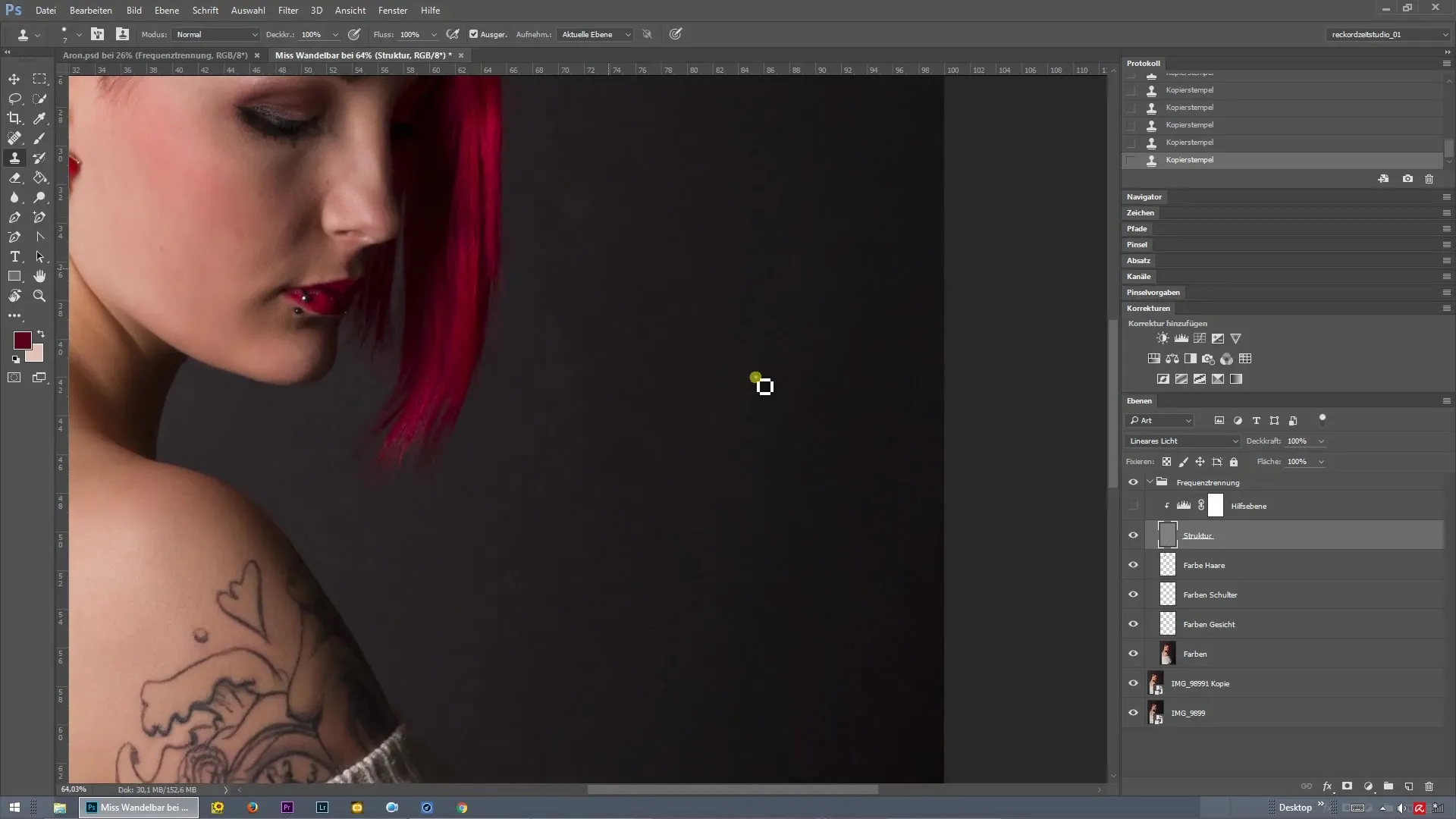Open the background color picker
Image resolution: width=1456 pixels, height=819 pixels.
(x=37, y=355)
